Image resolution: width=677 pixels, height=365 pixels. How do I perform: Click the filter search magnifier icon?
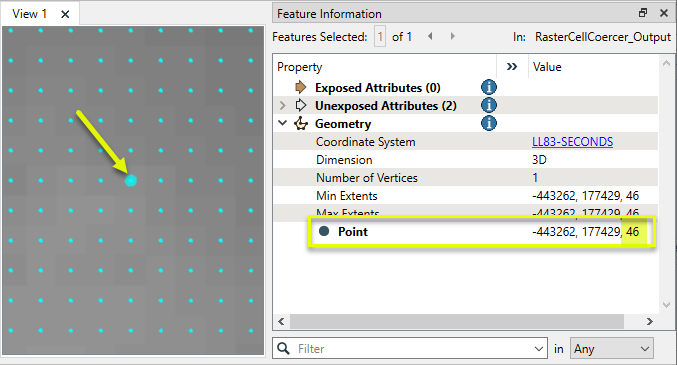click(x=283, y=348)
